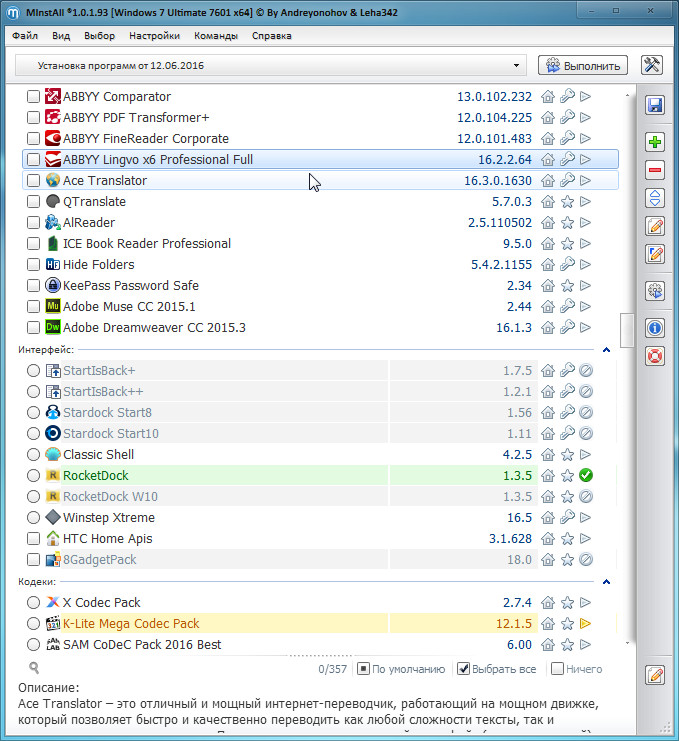Click the green plus add icon
This screenshot has width=679, height=741.
pyautogui.click(x=655, y=142)
